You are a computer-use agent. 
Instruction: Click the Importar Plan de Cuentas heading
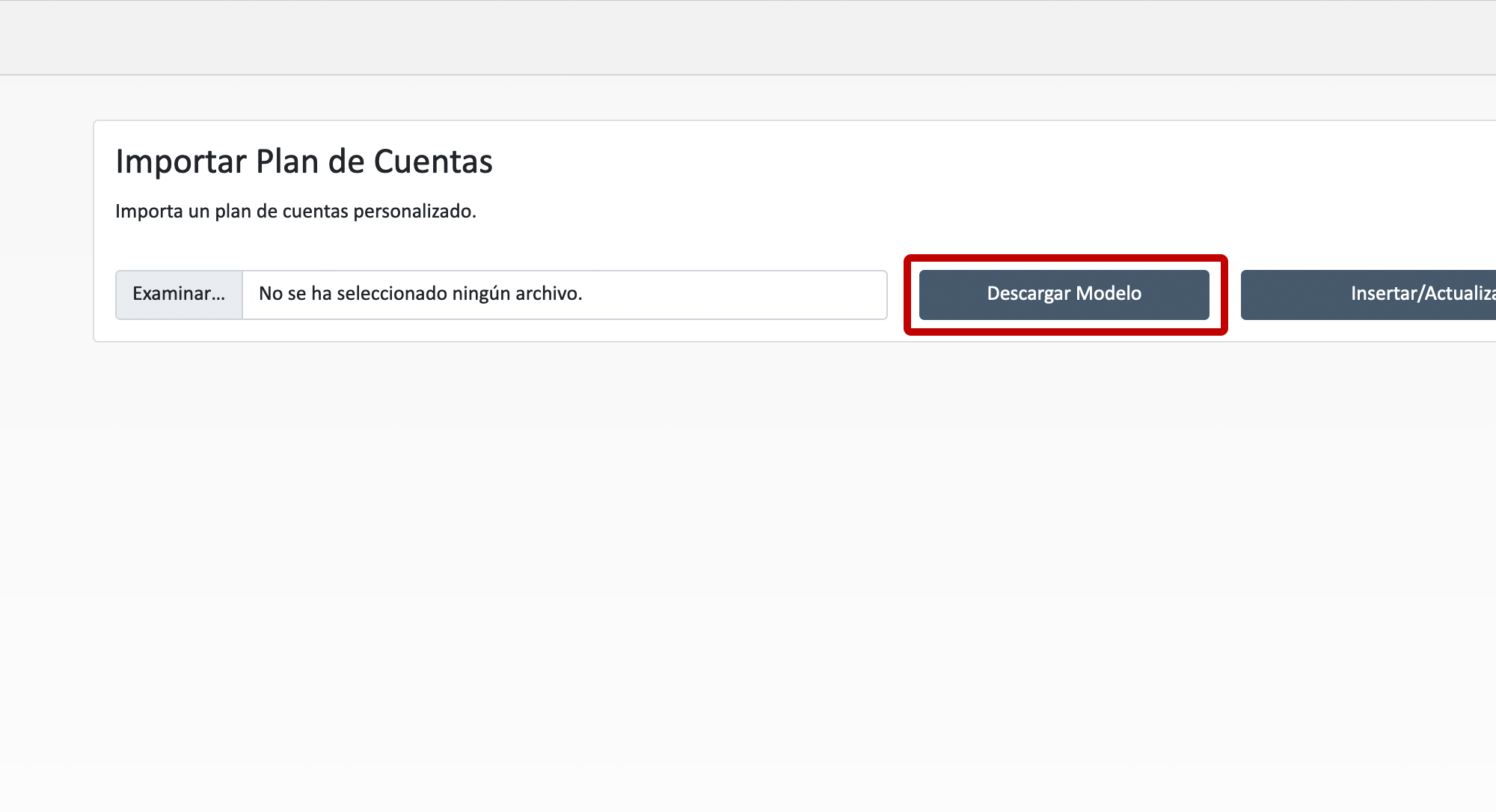pyautogui.click(x=304, y=162)
